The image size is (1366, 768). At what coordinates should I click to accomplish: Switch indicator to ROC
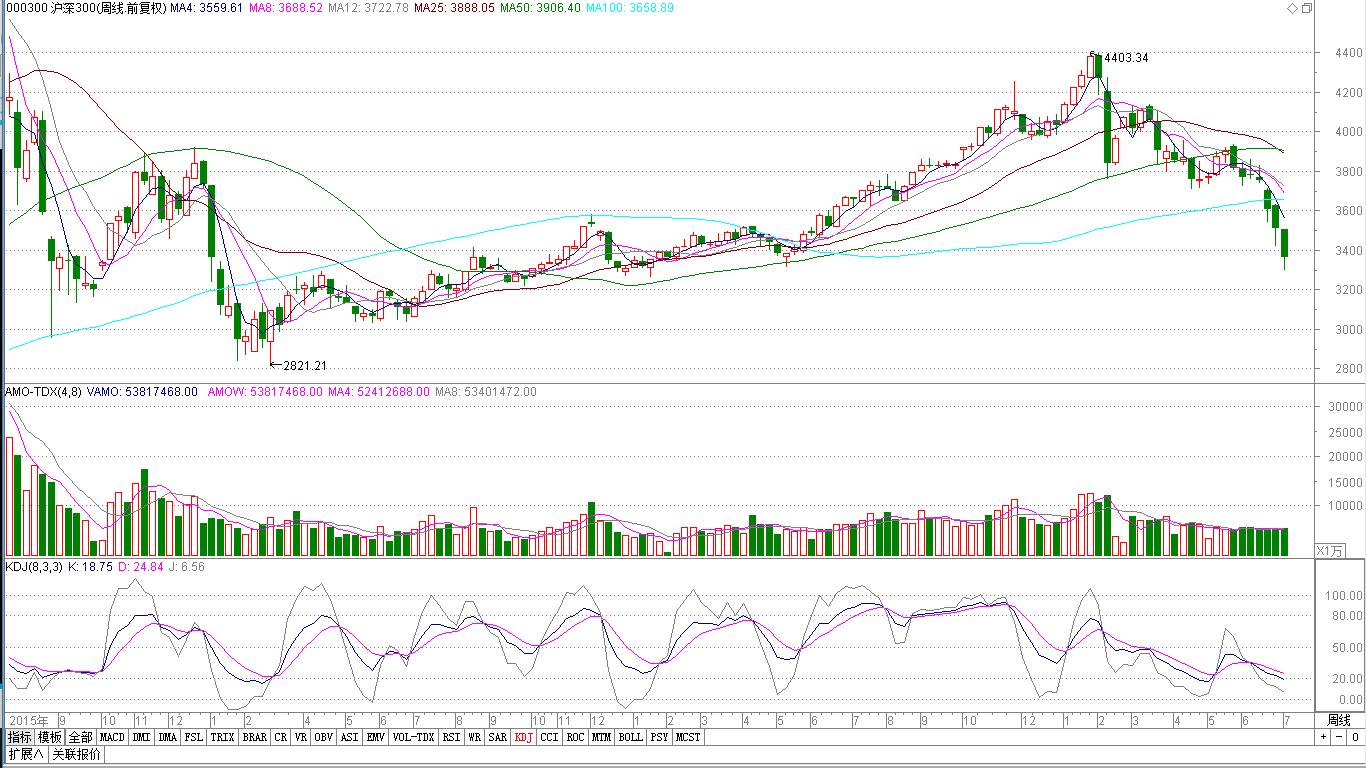(575, 737)
